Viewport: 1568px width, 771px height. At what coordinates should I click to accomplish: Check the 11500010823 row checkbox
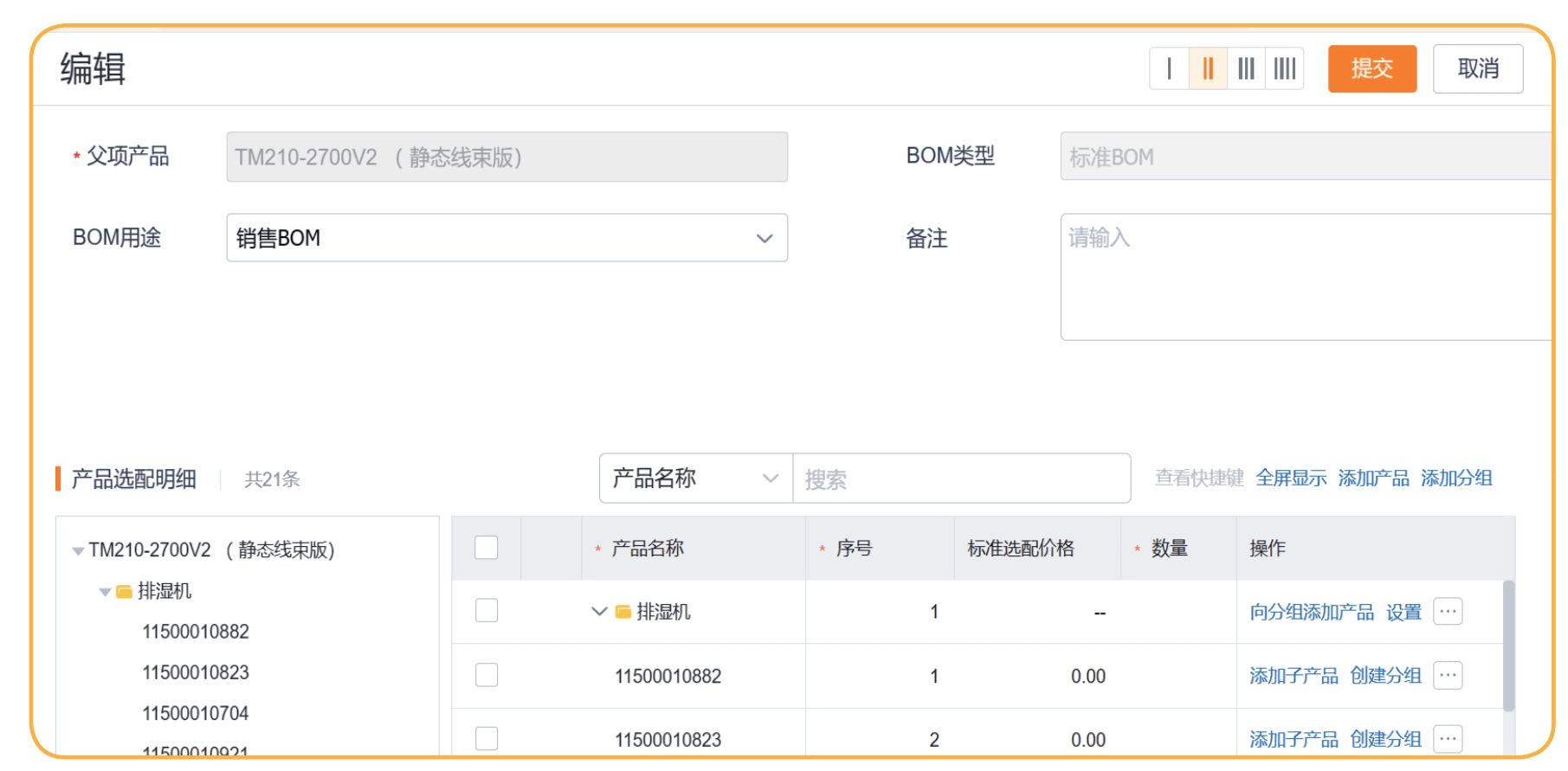click(487, 738)
